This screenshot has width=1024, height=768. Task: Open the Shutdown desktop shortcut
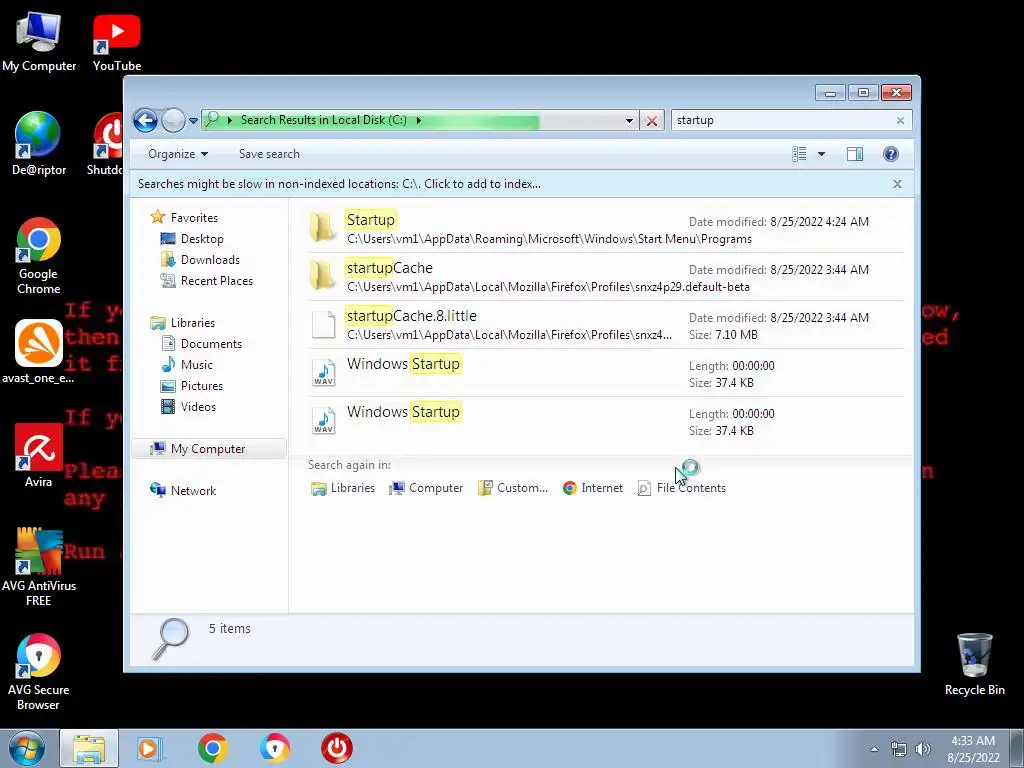[x=105, y=144]
